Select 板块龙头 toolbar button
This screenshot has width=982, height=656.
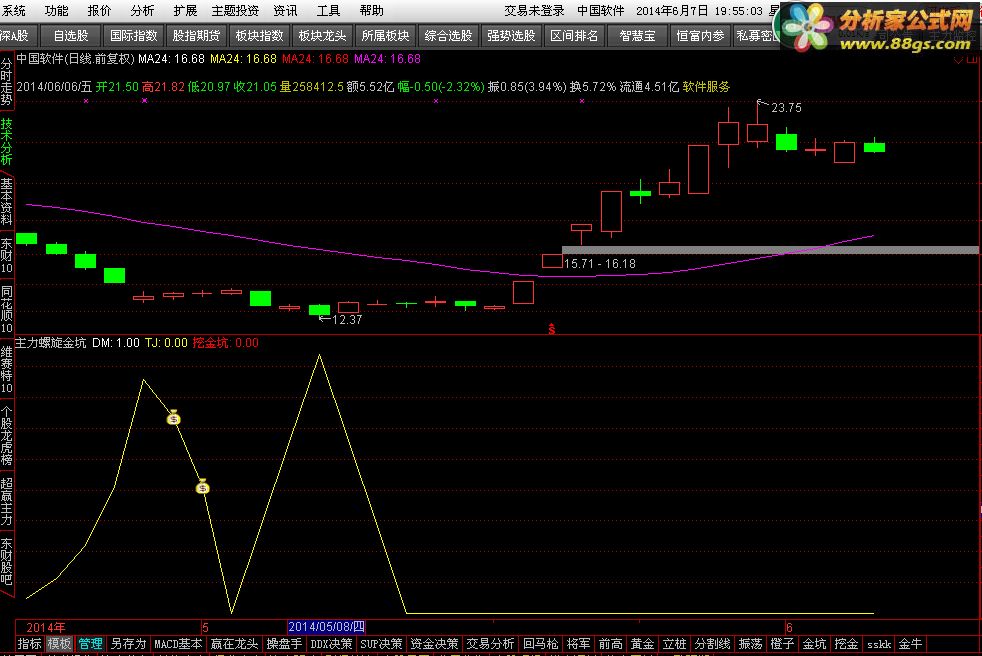(322, 36)
